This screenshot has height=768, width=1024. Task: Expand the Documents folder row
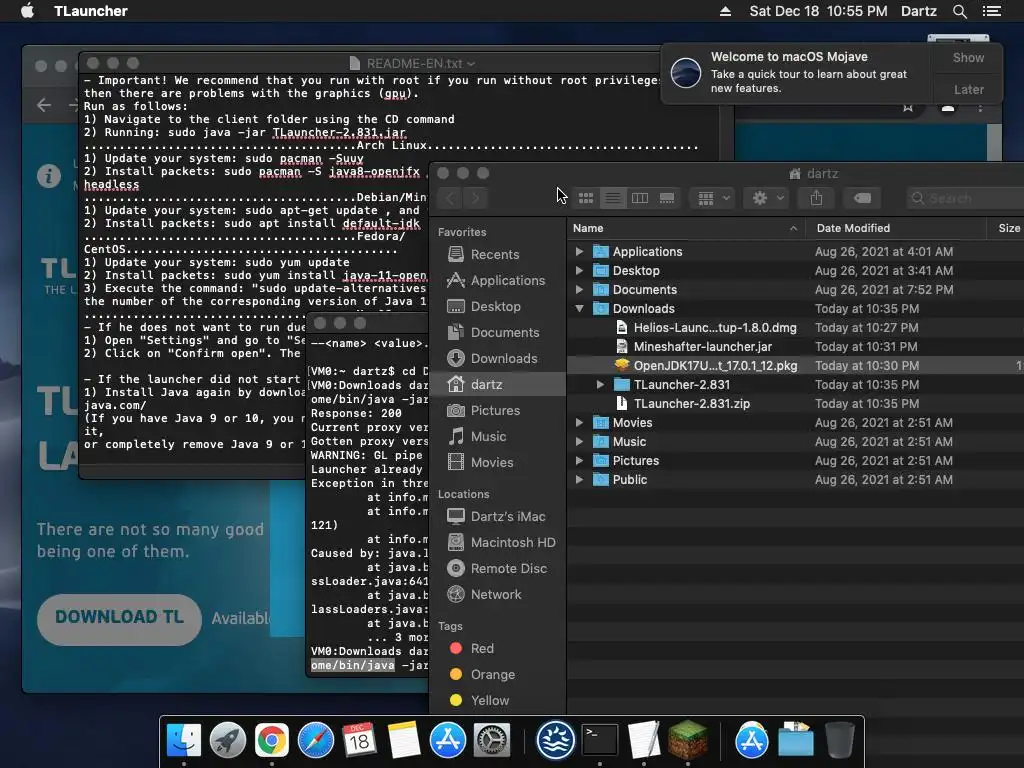click(579, 289)
